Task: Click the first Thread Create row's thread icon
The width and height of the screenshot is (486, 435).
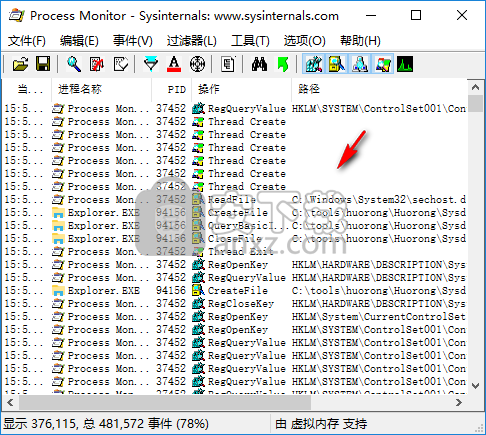Action: tap(198, 122)
